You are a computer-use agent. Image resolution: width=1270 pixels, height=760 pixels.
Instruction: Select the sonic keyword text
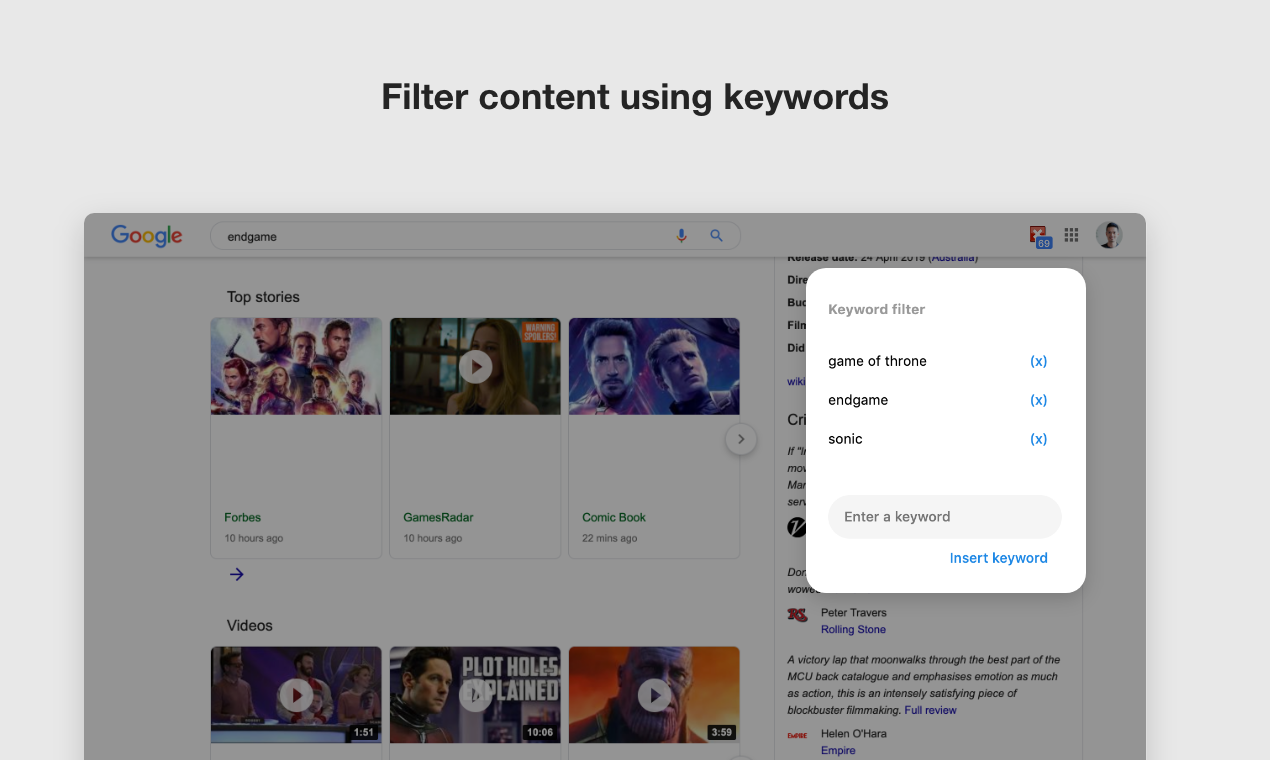[x=845, y=439]
